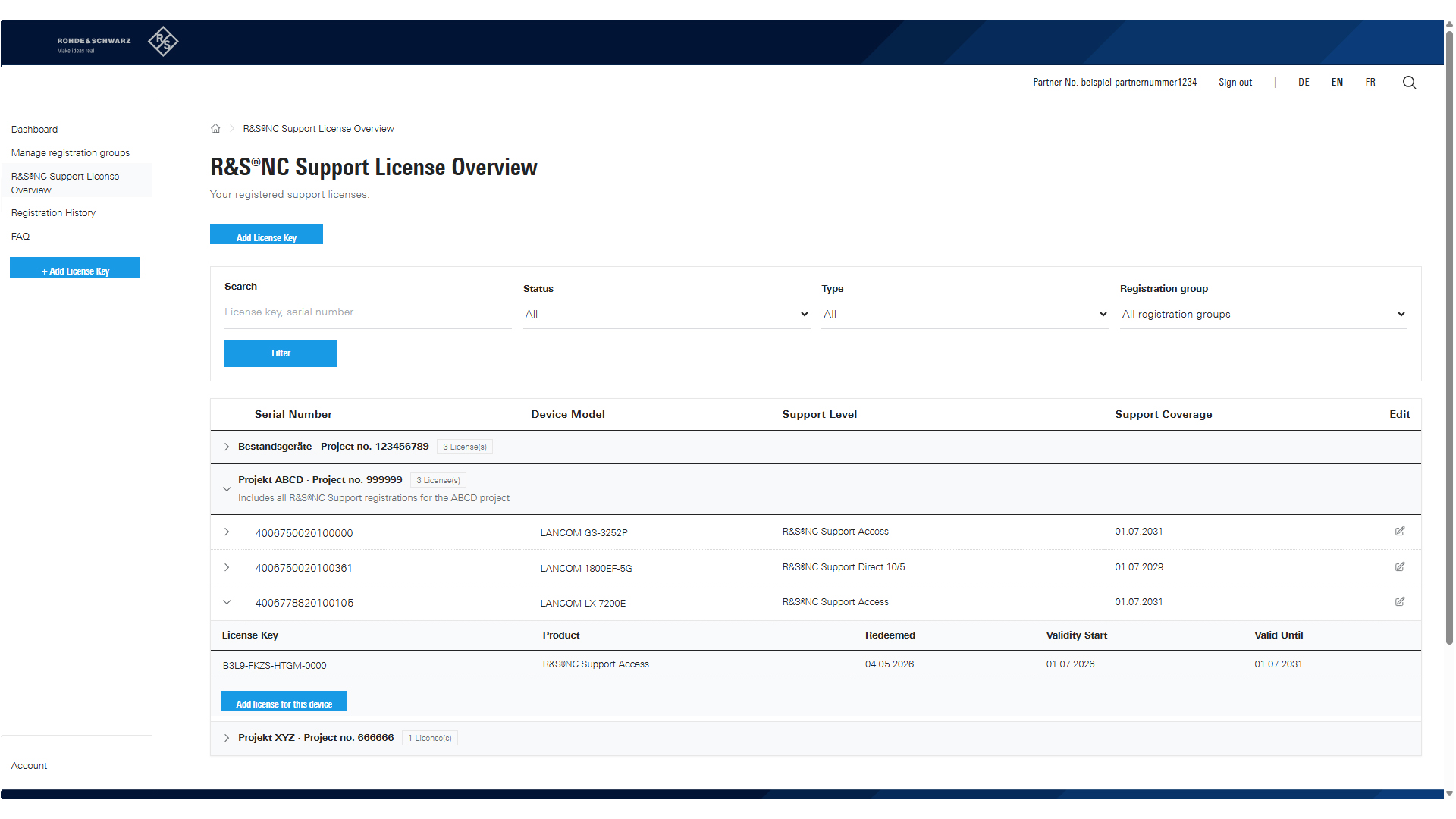Click Partner No. beispiel-partnernummer1234
Screen dimensions: 1456x819
click(x=1115, y=83)
